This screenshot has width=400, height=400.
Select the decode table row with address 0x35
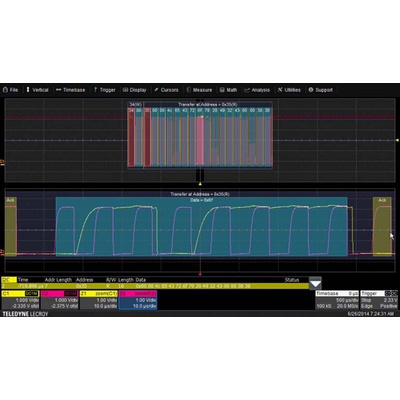[x=155, y=286]
